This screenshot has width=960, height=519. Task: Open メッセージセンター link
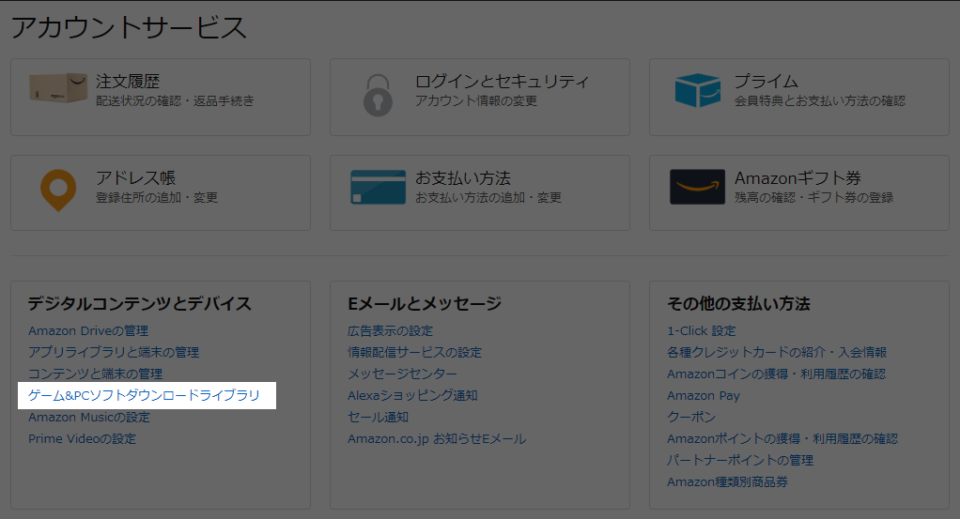coord(402,373)
